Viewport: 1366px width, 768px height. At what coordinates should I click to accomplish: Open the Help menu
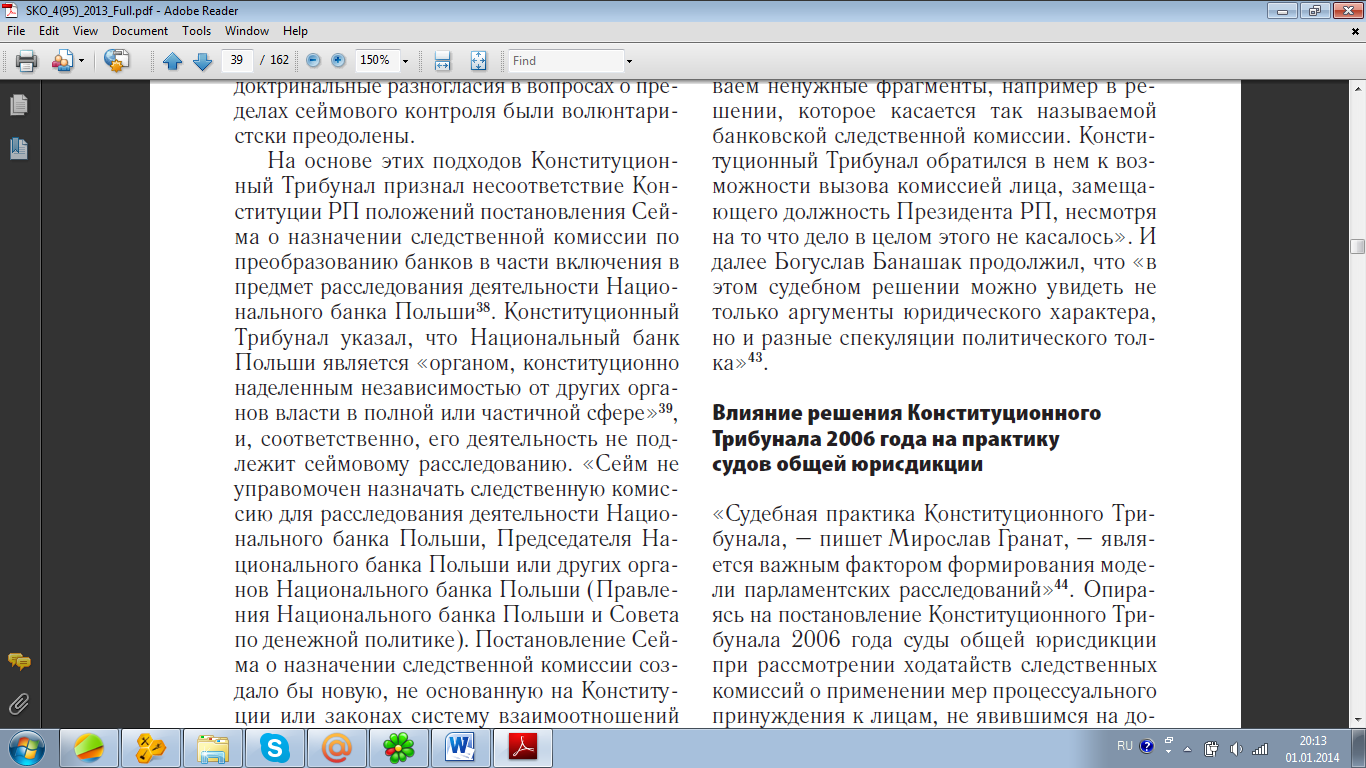point(295,31)
